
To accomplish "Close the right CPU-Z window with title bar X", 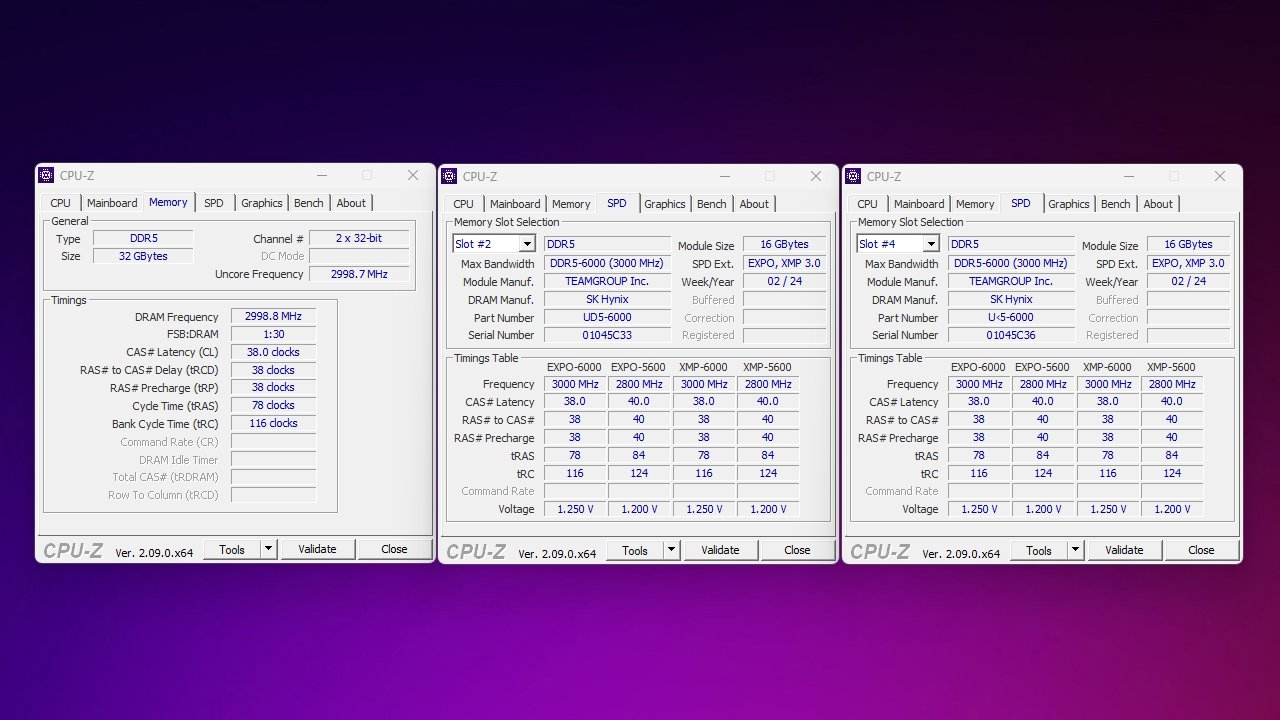I will coord(1220,176).
